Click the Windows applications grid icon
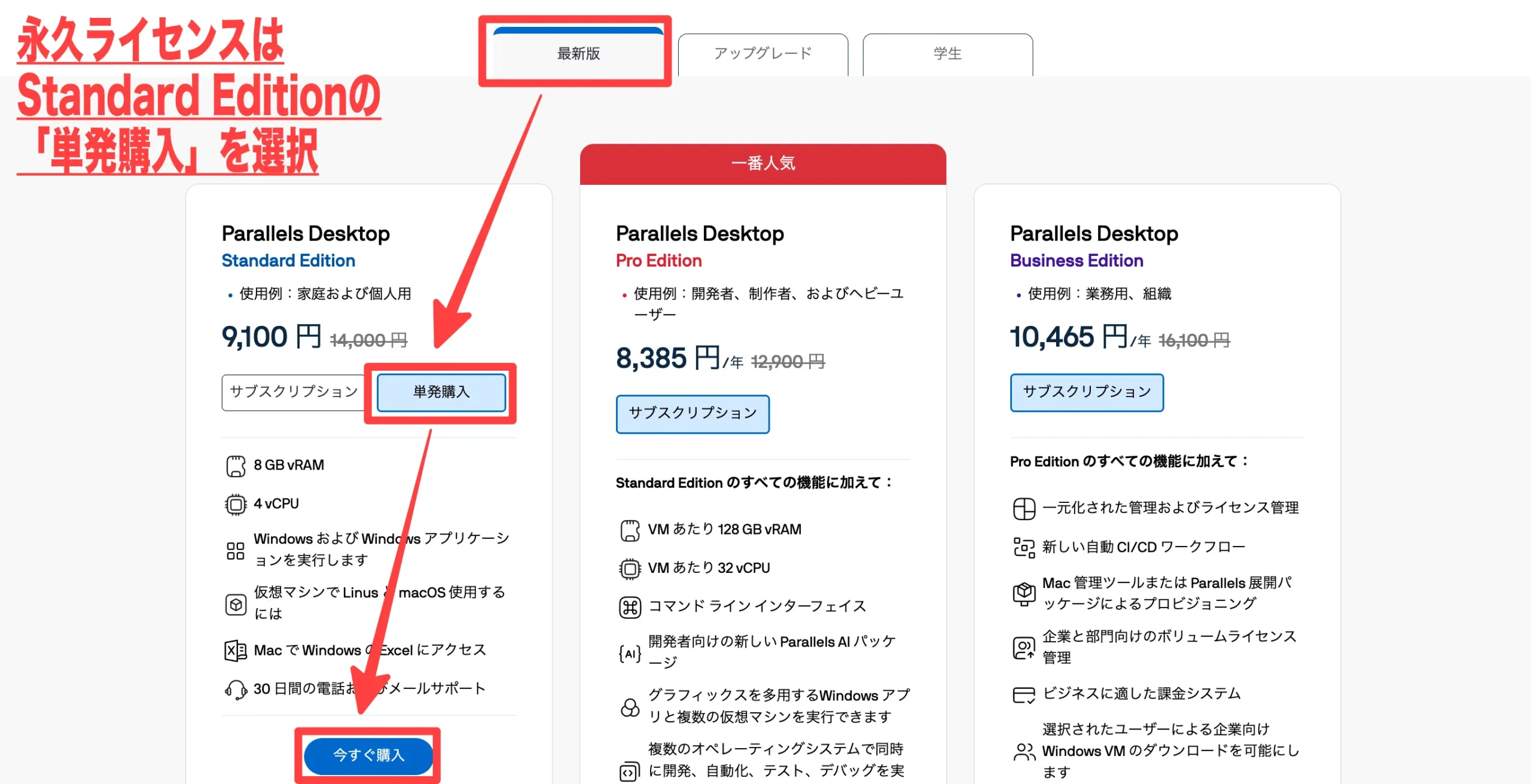 [236, 550]
